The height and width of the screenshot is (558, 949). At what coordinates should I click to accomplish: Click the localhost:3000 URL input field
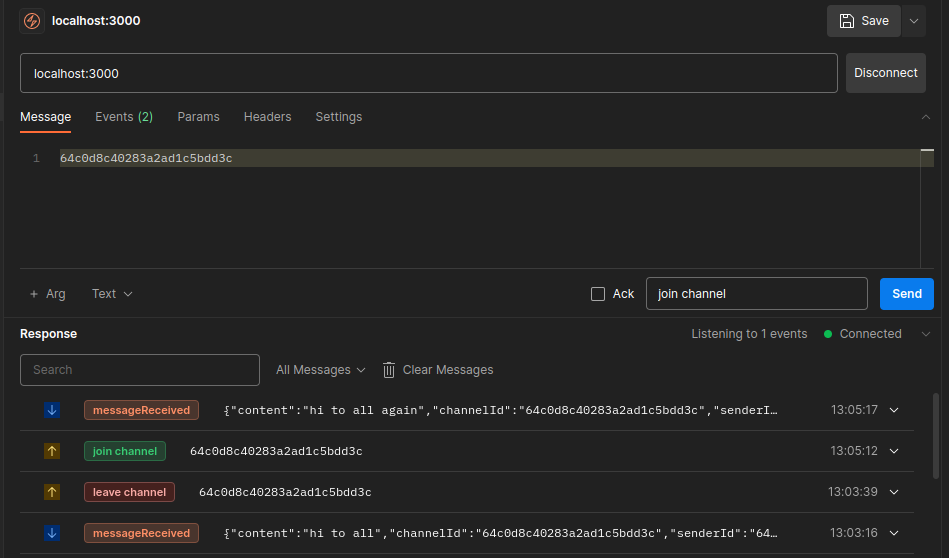click(429, 73)
